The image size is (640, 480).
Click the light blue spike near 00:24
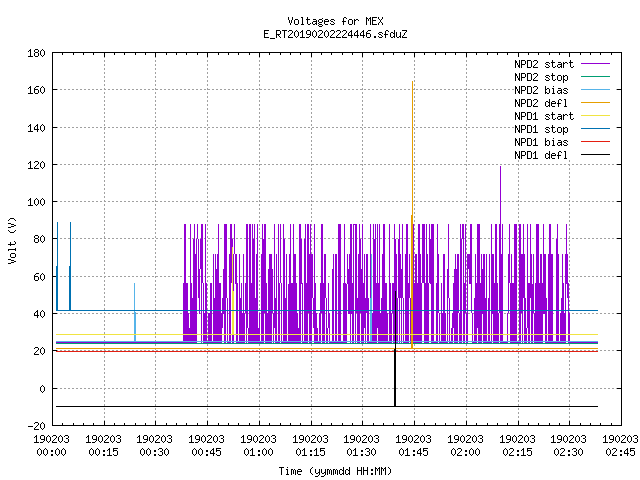point(135,312)
